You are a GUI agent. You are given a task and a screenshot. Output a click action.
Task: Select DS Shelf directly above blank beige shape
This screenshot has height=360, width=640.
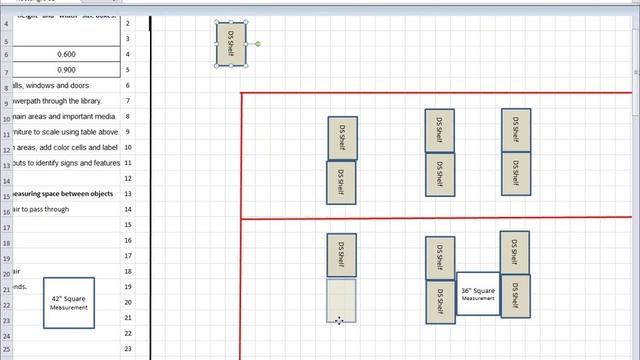pyautogui.click(x=342, y=255)
